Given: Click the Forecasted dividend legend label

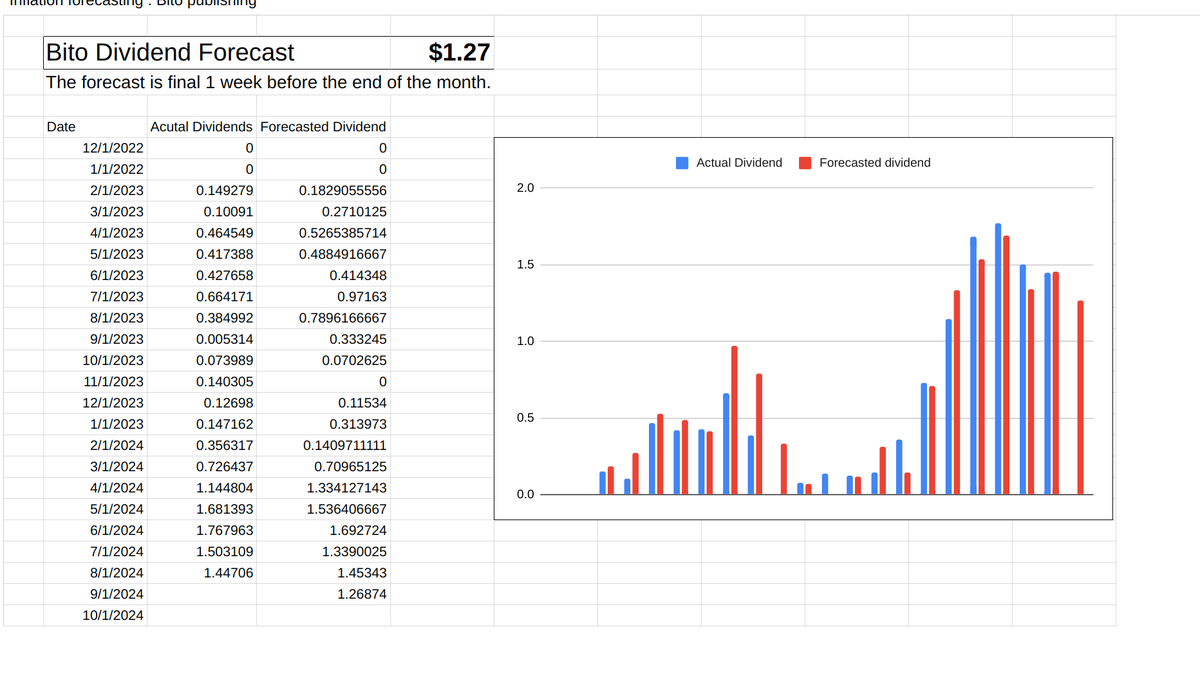Looking at the screenshot, I should point(874,163).
